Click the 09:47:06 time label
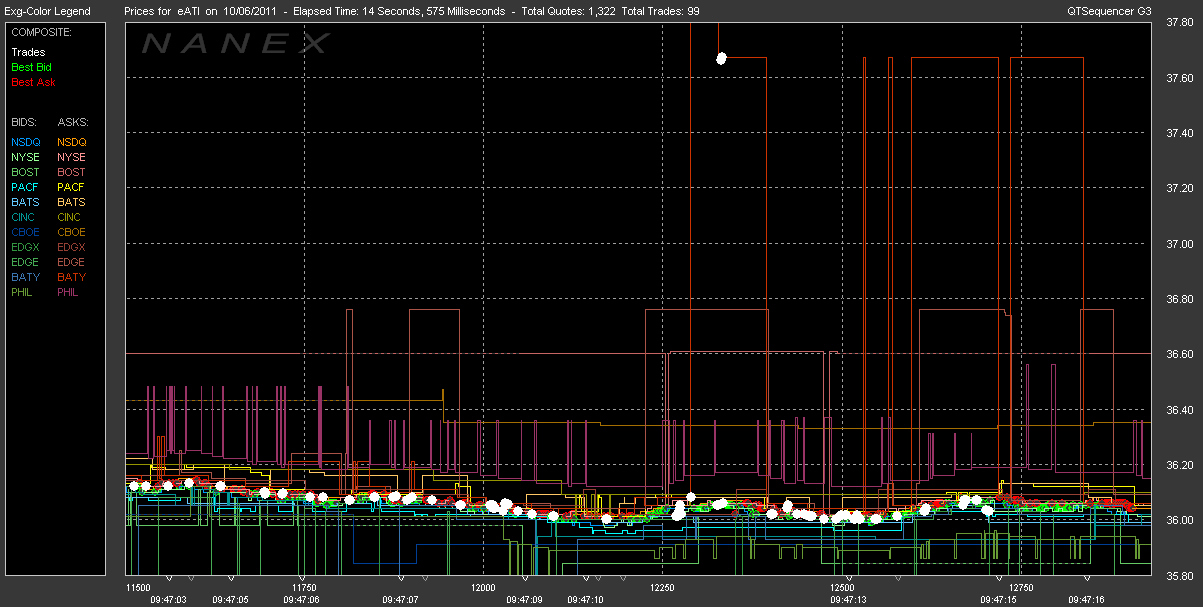1203x607 pixels. coord(301,600)
